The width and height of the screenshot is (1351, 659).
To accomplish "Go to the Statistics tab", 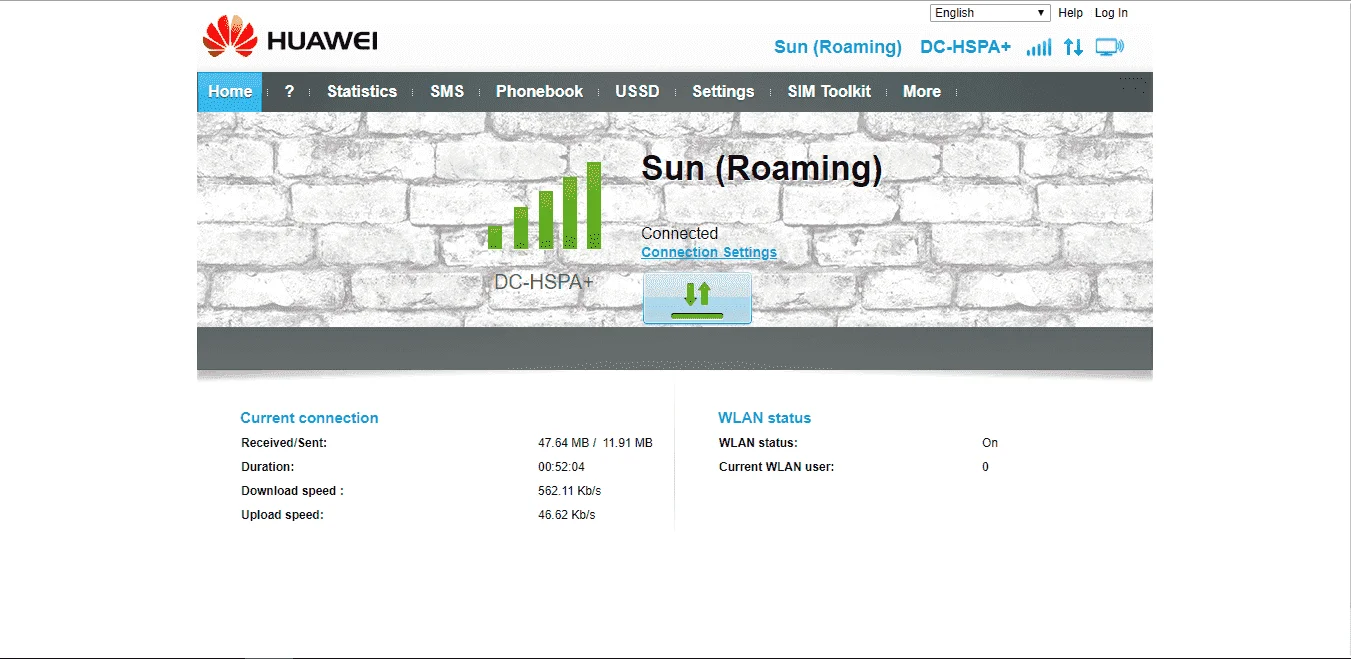I will [362, 91].
